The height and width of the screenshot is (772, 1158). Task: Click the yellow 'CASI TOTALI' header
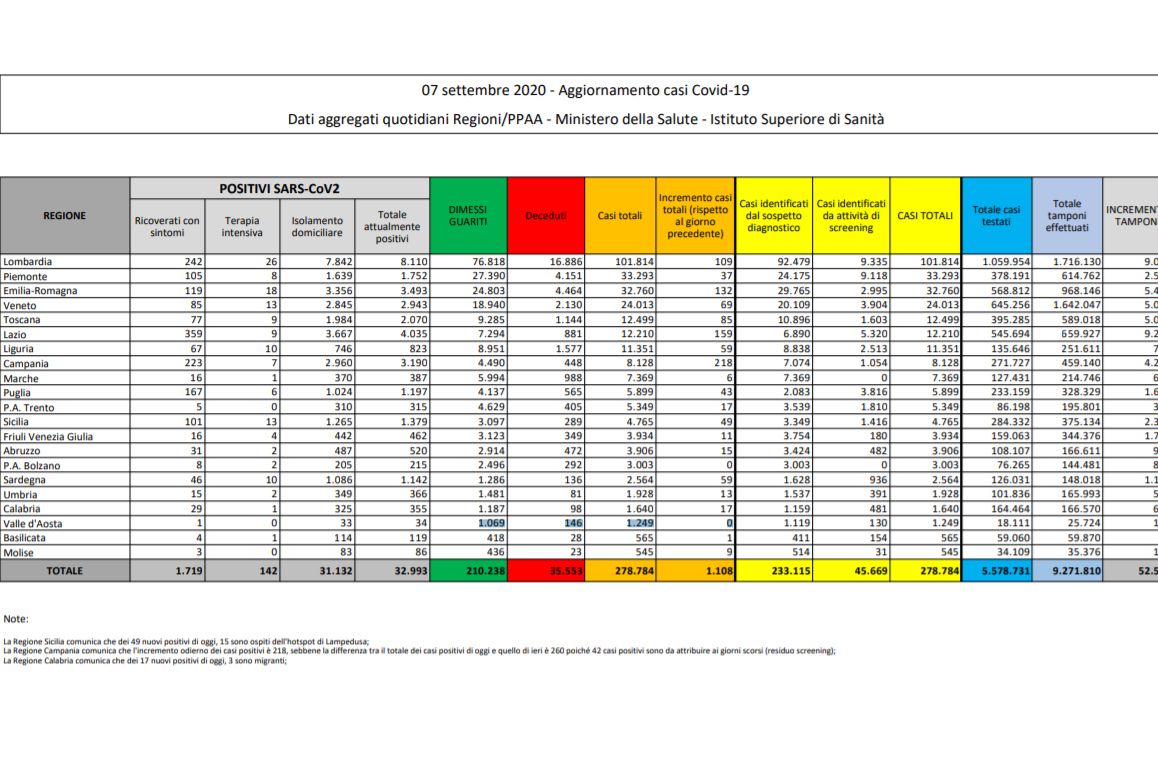[925, 215]
